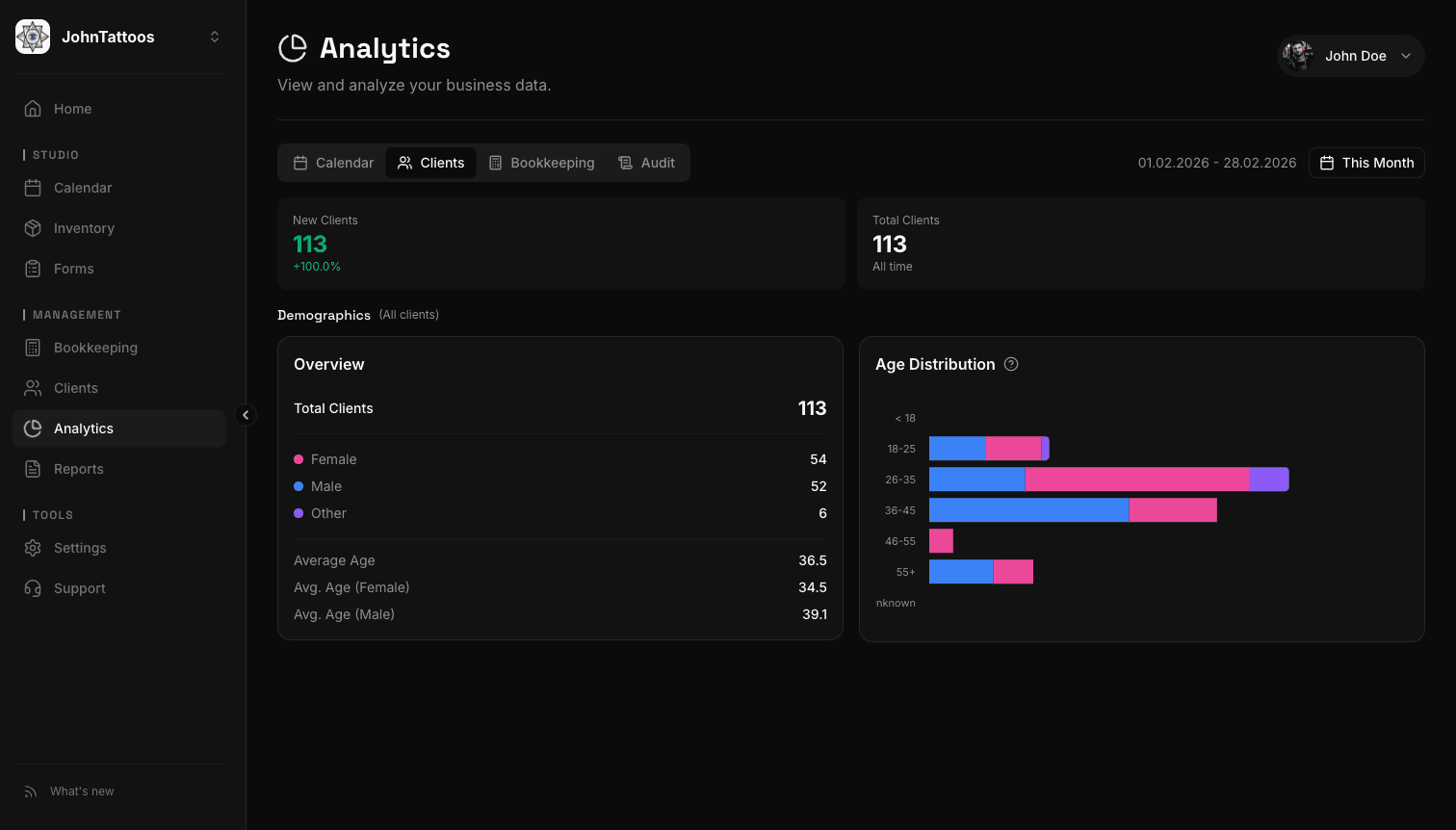1456x830 pixels.
Task: Click the pink Female color dot in Overview
Action: point(299,459)
